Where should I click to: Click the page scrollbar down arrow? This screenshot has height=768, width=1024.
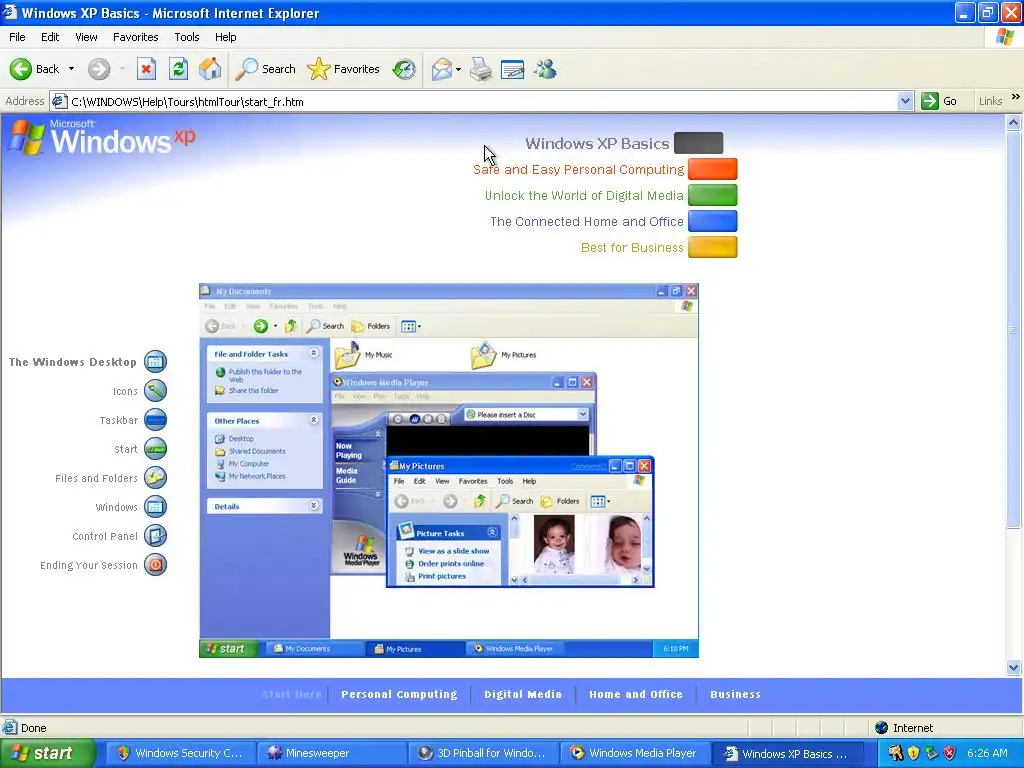coord(1014,667)
